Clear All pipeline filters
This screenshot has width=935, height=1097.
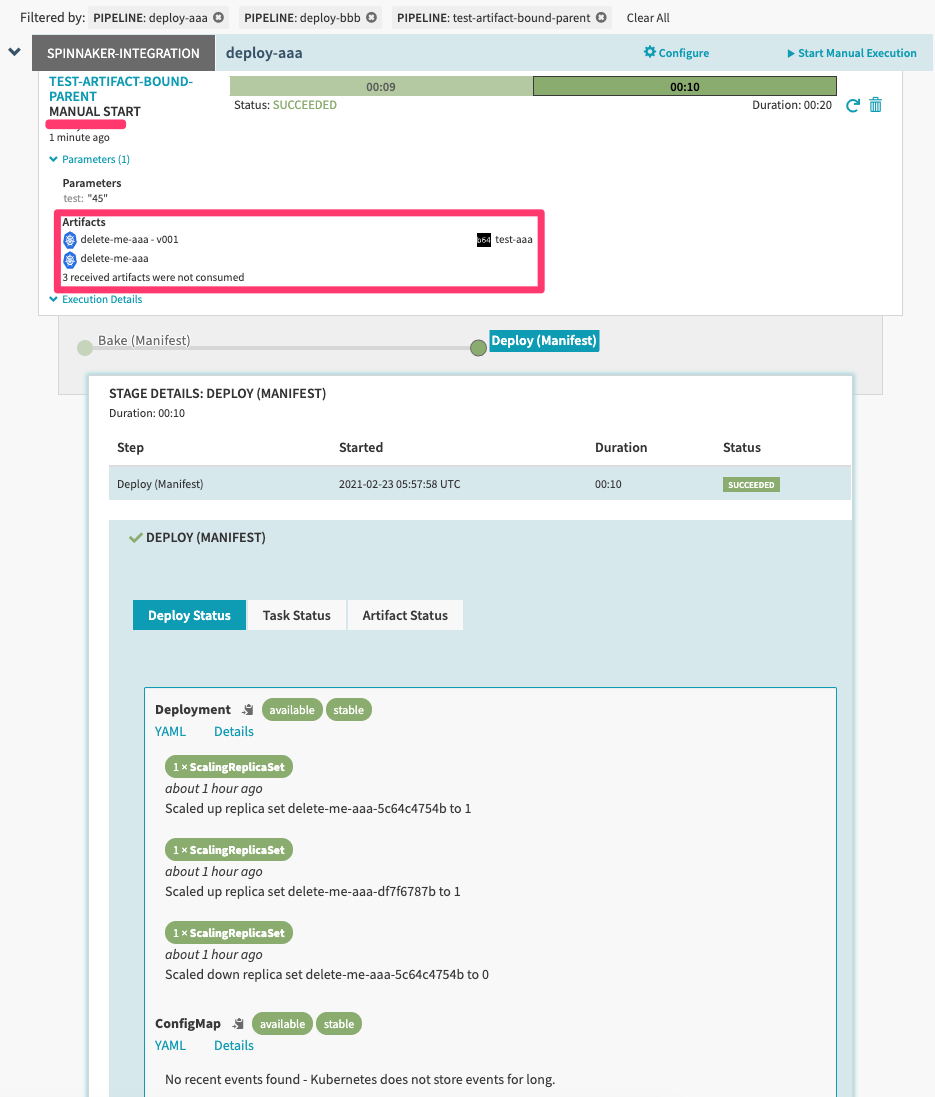pyautogui.click(x=650, y=17)
